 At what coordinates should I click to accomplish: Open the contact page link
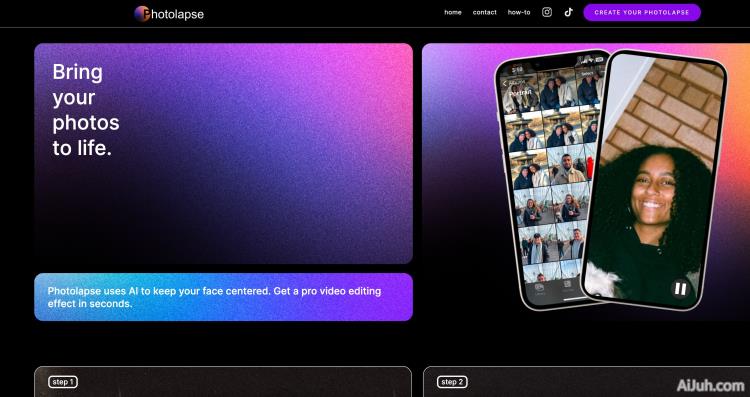tap(485, 12)
